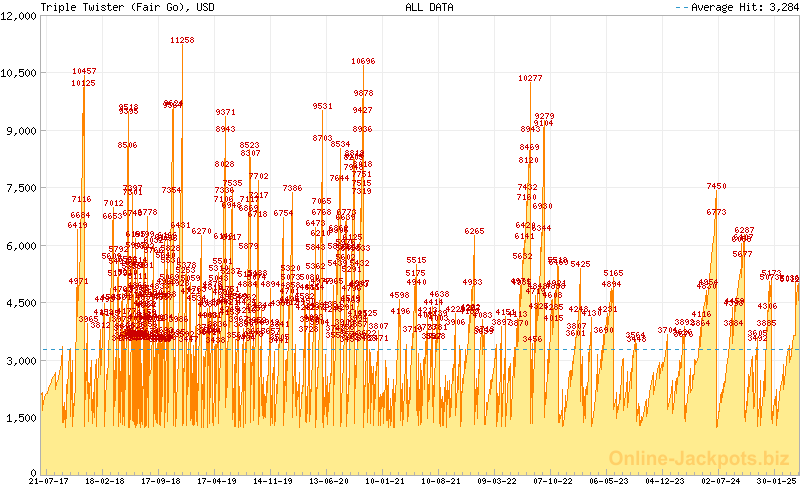The height and width of the screenshot is (490, 800).
Task: Select the 1,500 y-axis label
Action: (23, 417)
